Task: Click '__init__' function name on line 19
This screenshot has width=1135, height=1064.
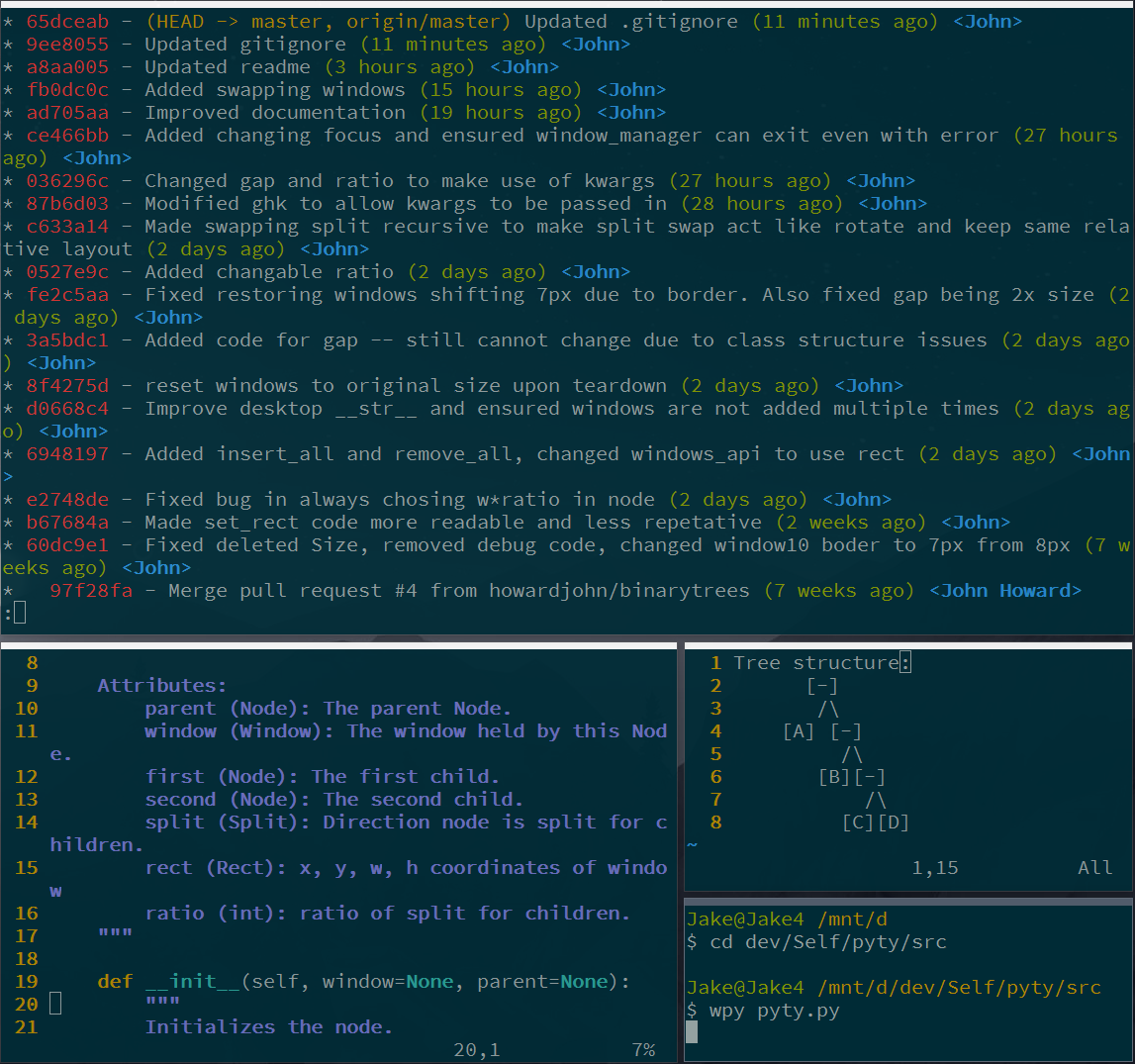Action: point(192,982)
